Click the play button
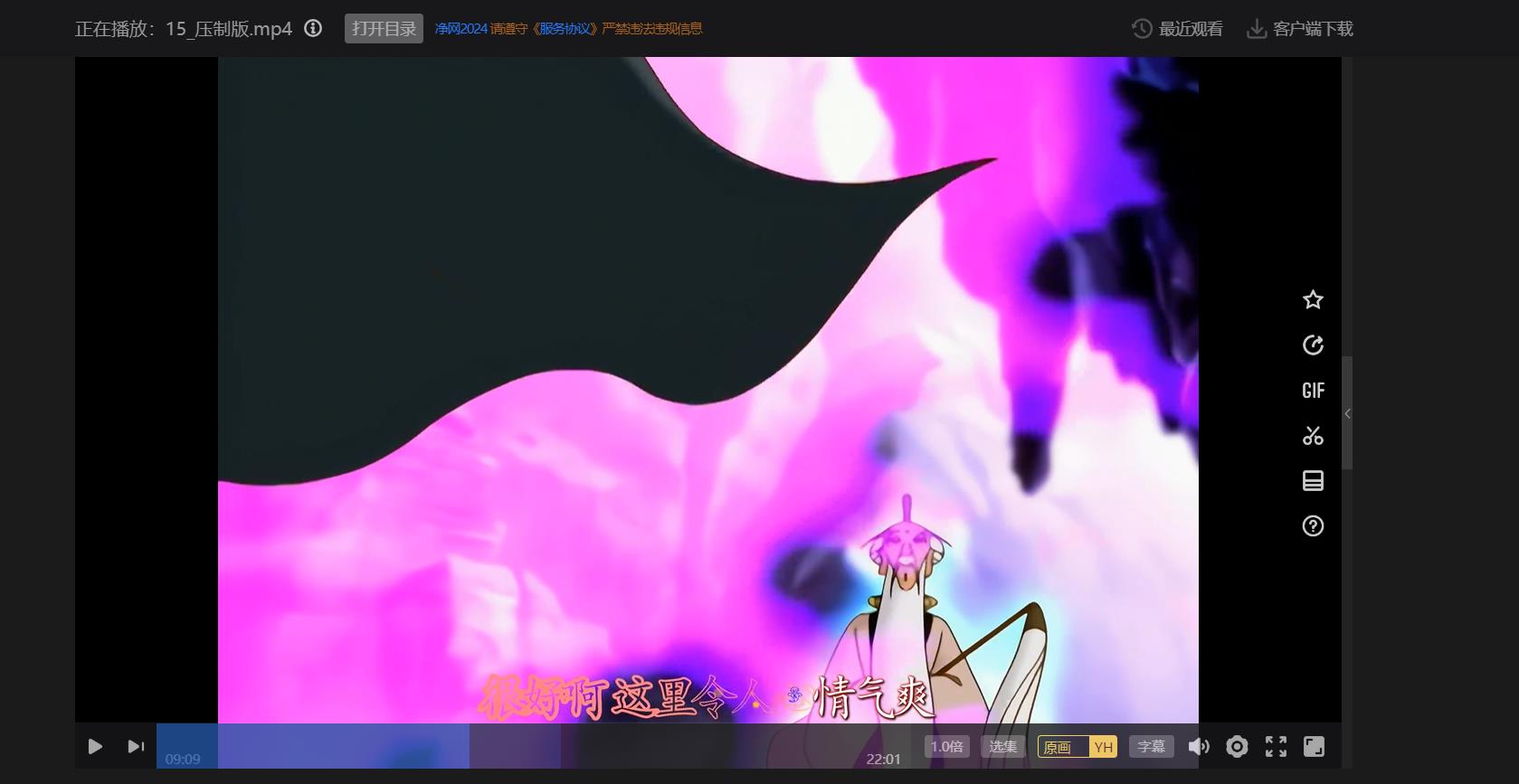Viewport: 1519px width, 784px height. coord(95,746)
